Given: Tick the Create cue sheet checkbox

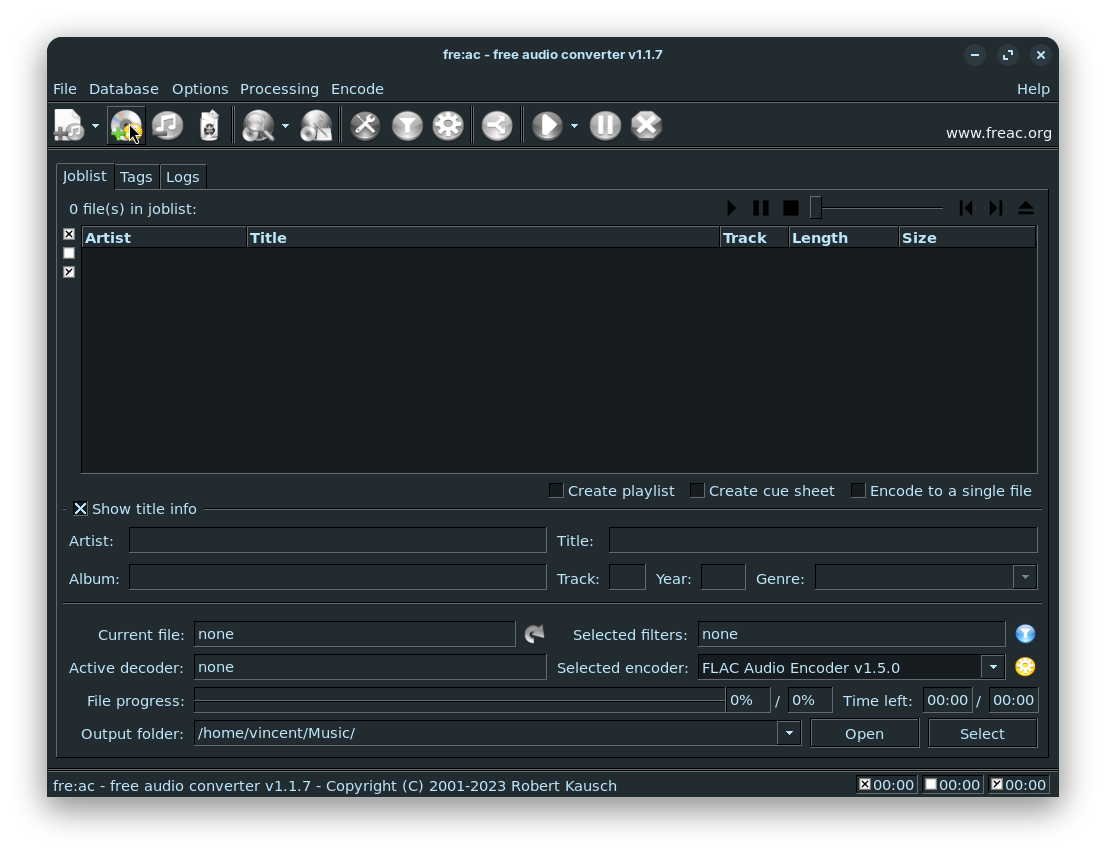Looking at the screenshot, I should 697,491.
